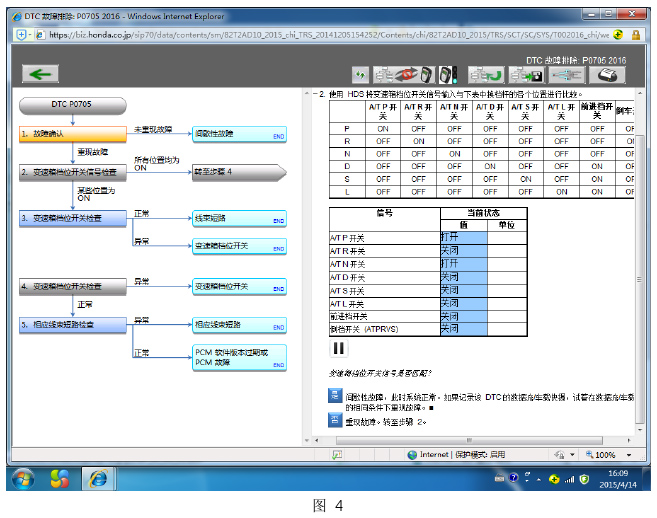657x518 pixels.
Task: Select flowchart step '4. 变速箱档位开关检查'
Action: pyautogui.click(x=73, y=287)
